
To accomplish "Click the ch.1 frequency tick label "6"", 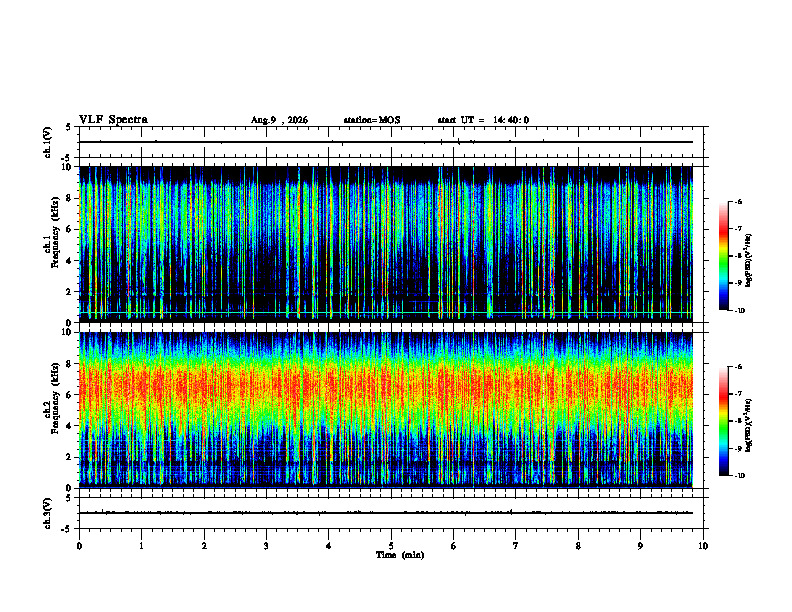I will [69, 229].
